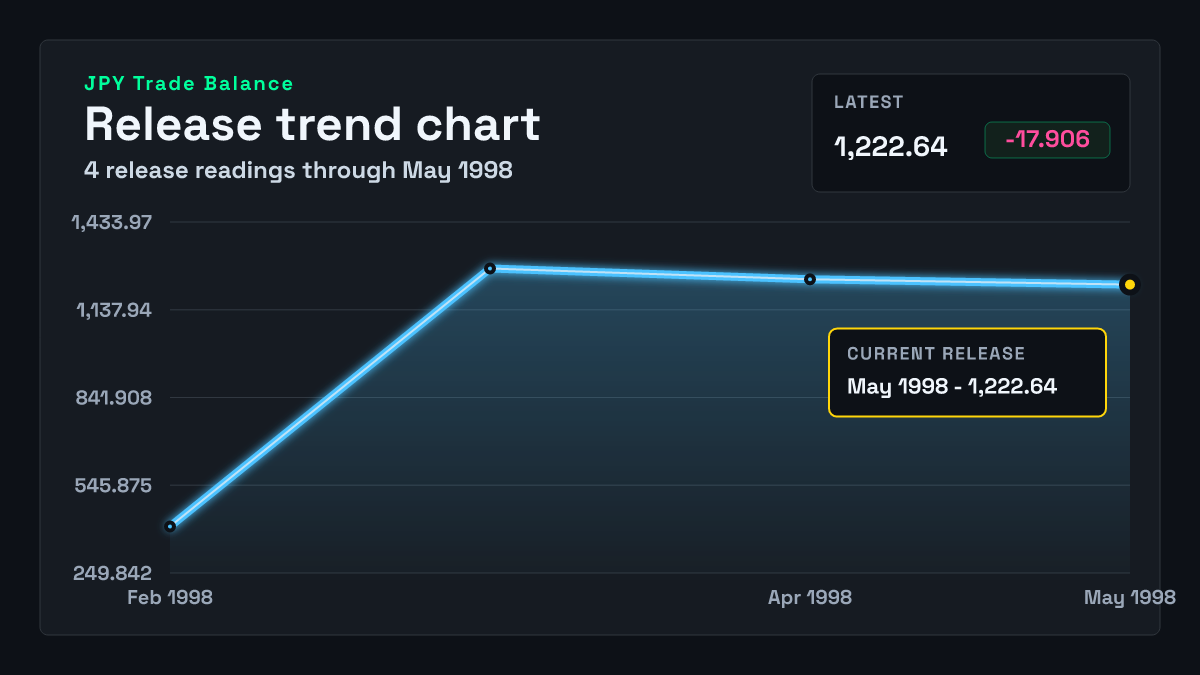Select the Feb 1998 axis label
The height and width of the screenshot is (675, 1200).
click(170, 597)
